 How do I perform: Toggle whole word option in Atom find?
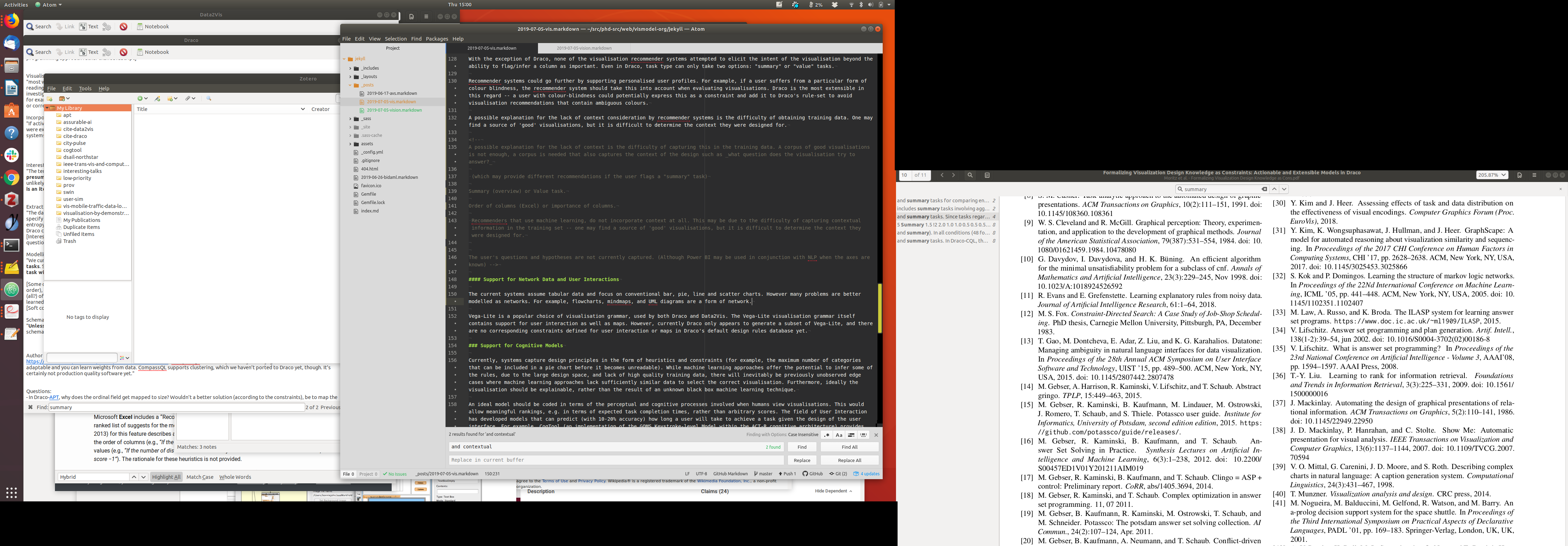point(863,435)
